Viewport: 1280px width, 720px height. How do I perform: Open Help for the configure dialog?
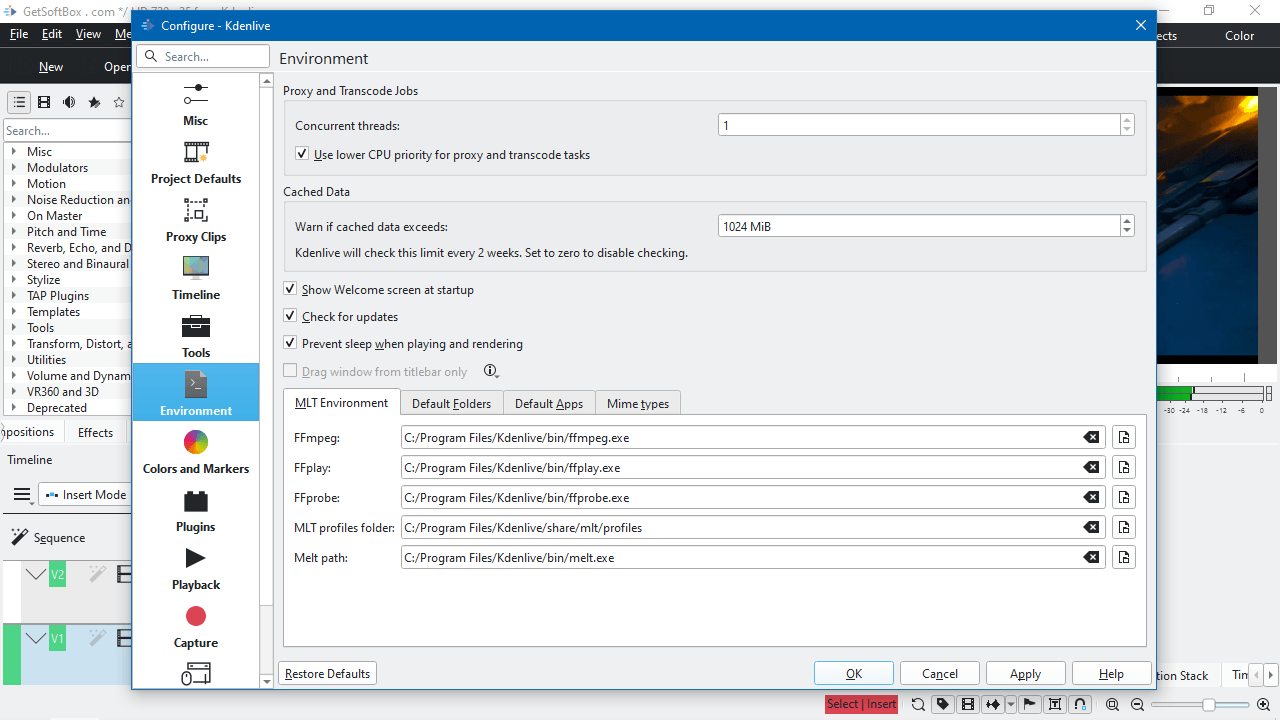click(1111, 674)
